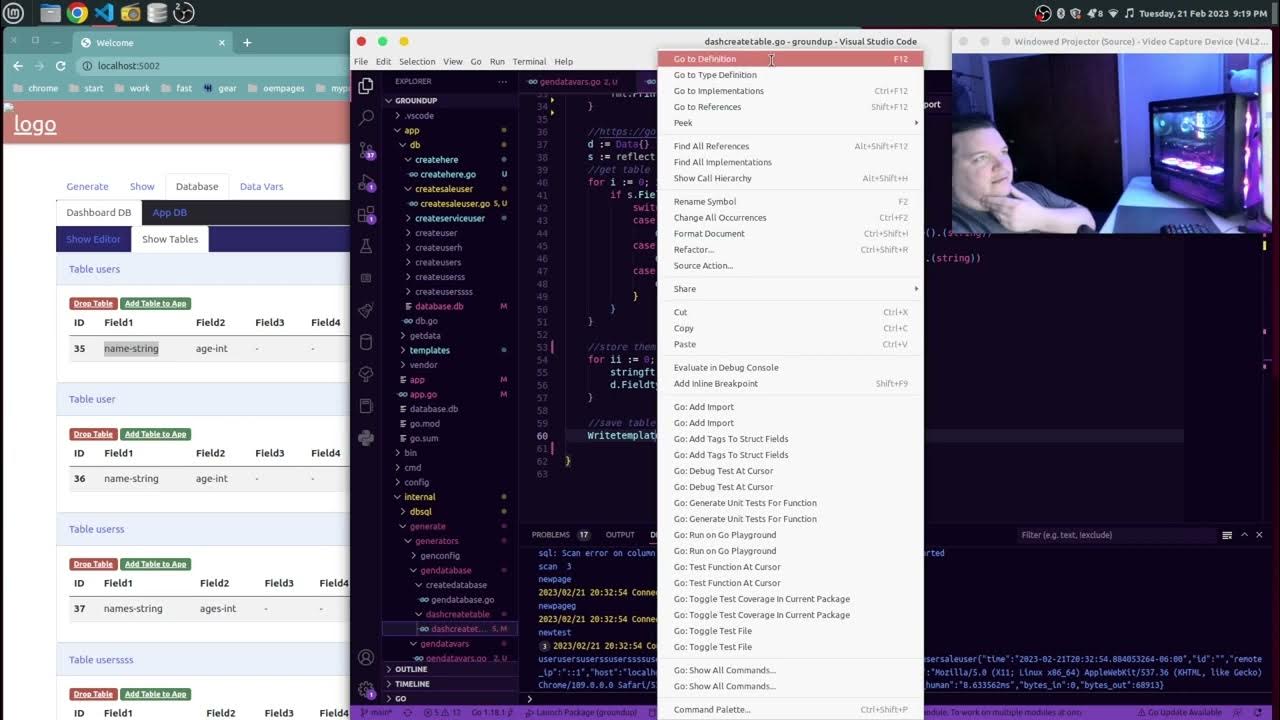Expand the TIMELINE section
Image resolution: width=1280 pixels, height=720 pixels.
pyautogui.click(x=412, y=684)
